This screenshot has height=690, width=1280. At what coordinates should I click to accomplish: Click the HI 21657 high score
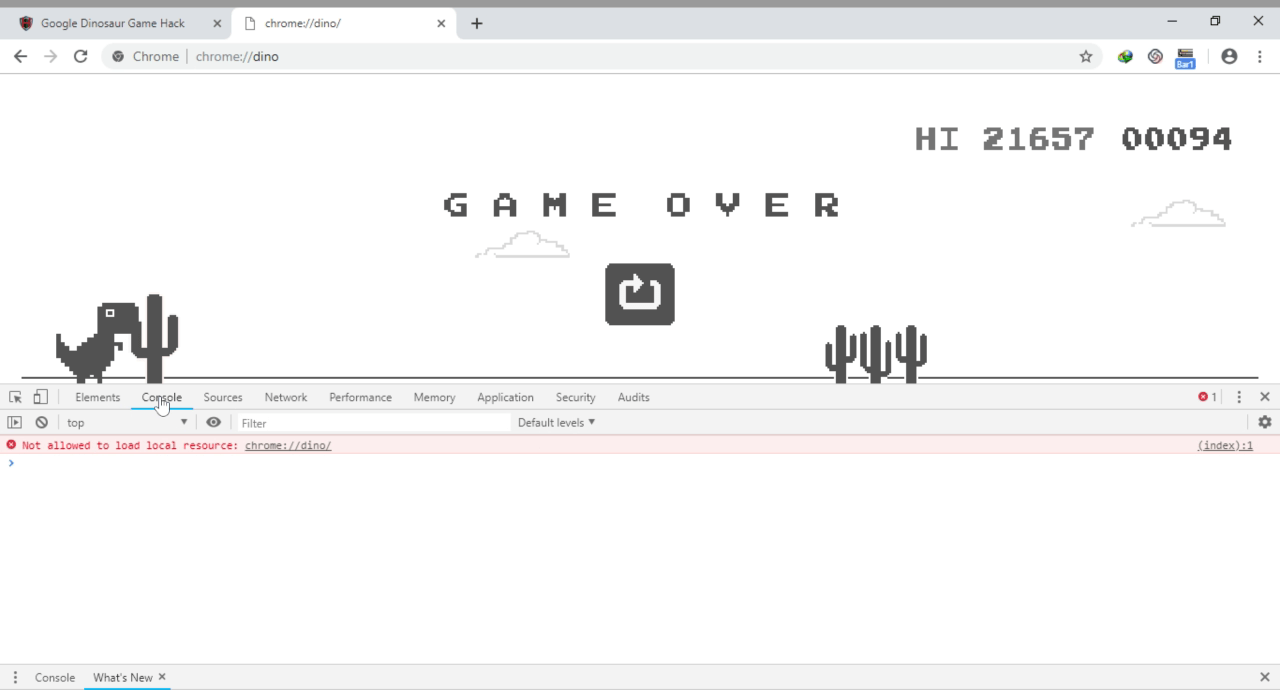1004,139
